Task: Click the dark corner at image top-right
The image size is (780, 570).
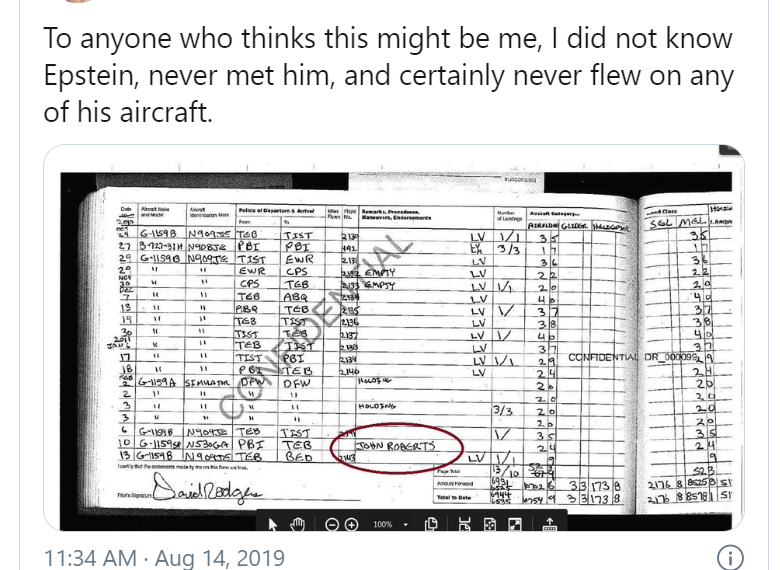Action: [x=731, y=150]
